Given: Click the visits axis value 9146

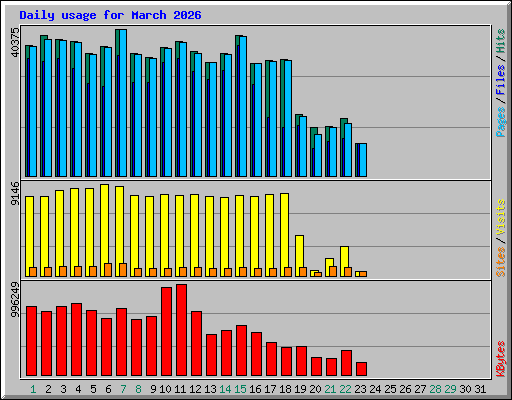Looking at the screenshot, I should coord(15,193).
